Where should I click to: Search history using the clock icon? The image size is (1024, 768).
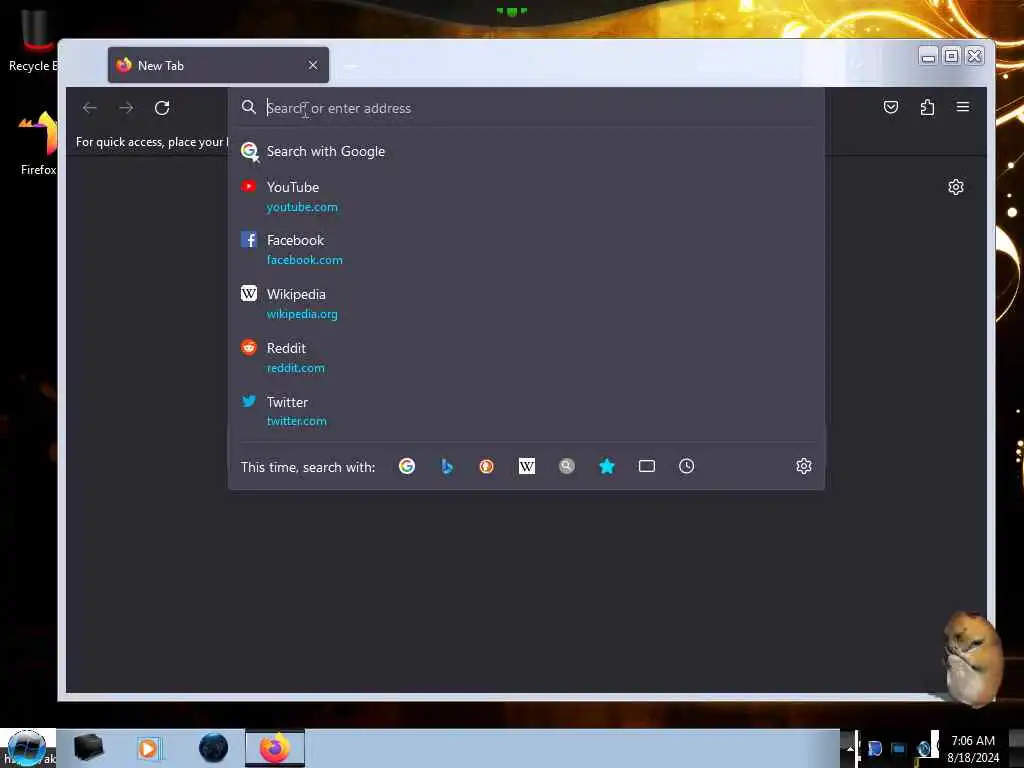(686, 466)
